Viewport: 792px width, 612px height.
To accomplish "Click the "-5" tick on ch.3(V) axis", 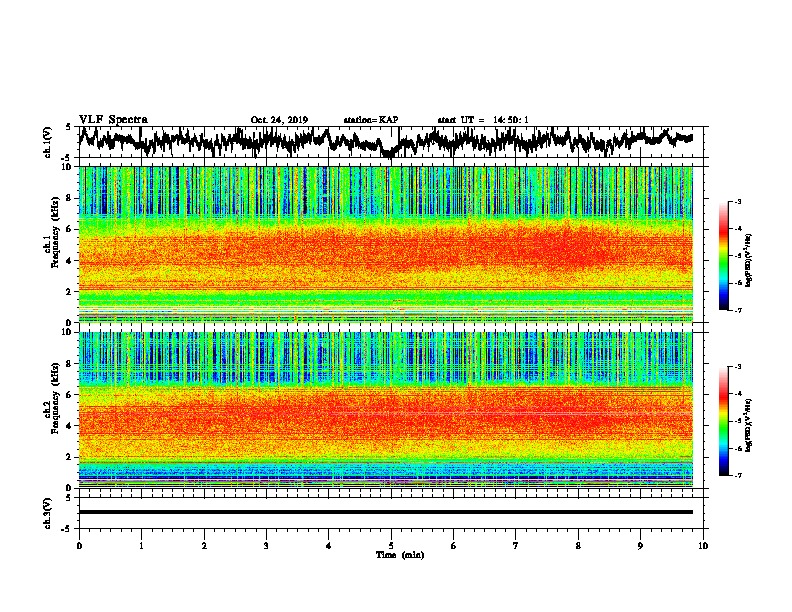I will coord(66,529).
